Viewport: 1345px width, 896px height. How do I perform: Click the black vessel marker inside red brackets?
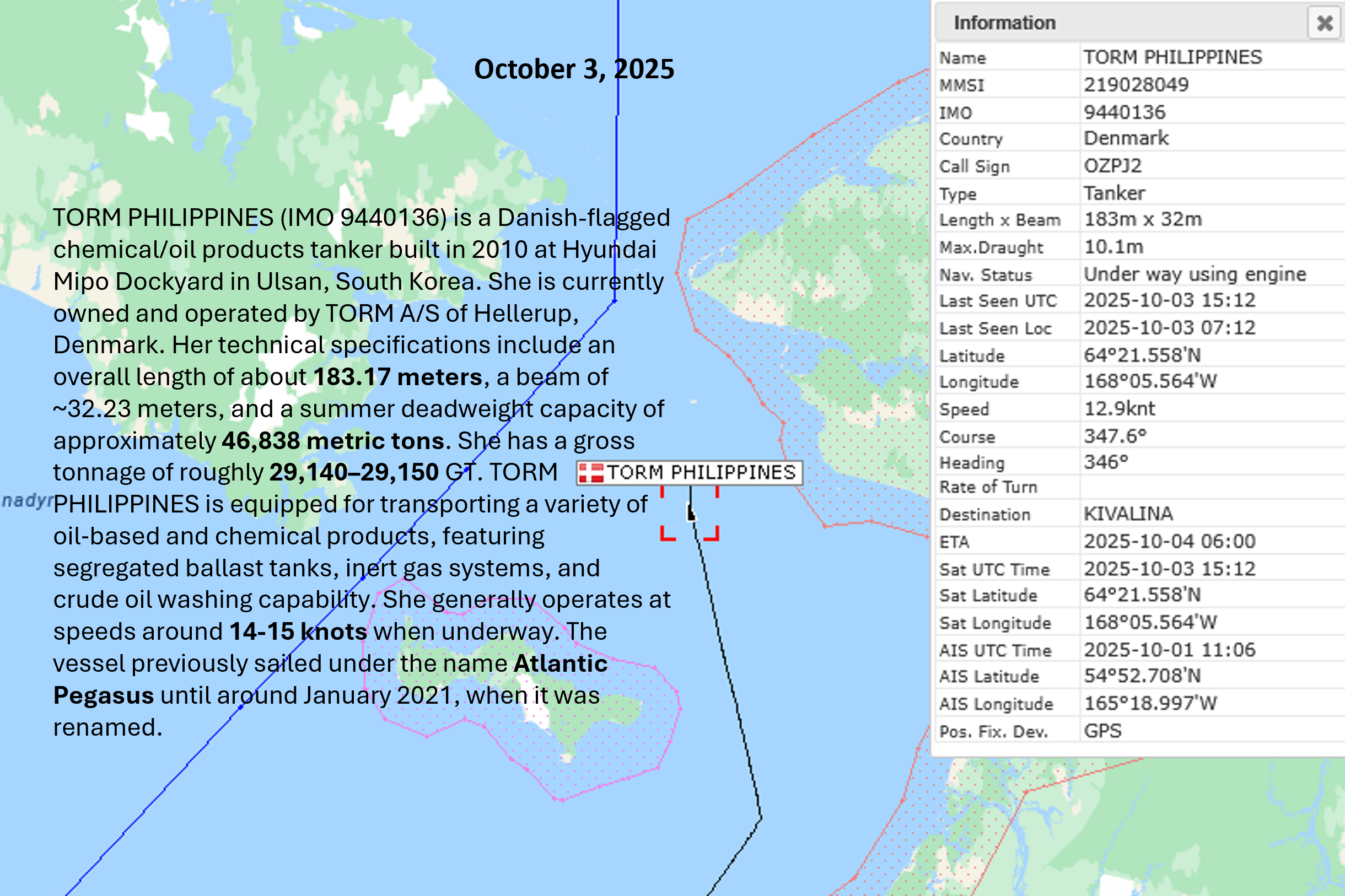[691, 512]
